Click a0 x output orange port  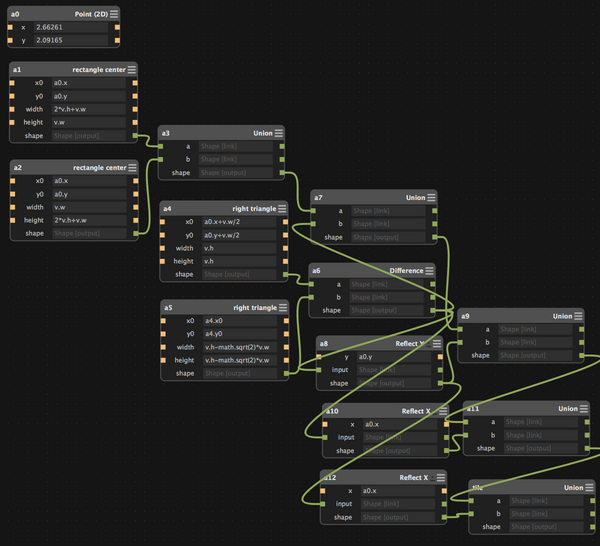point(117,27)
